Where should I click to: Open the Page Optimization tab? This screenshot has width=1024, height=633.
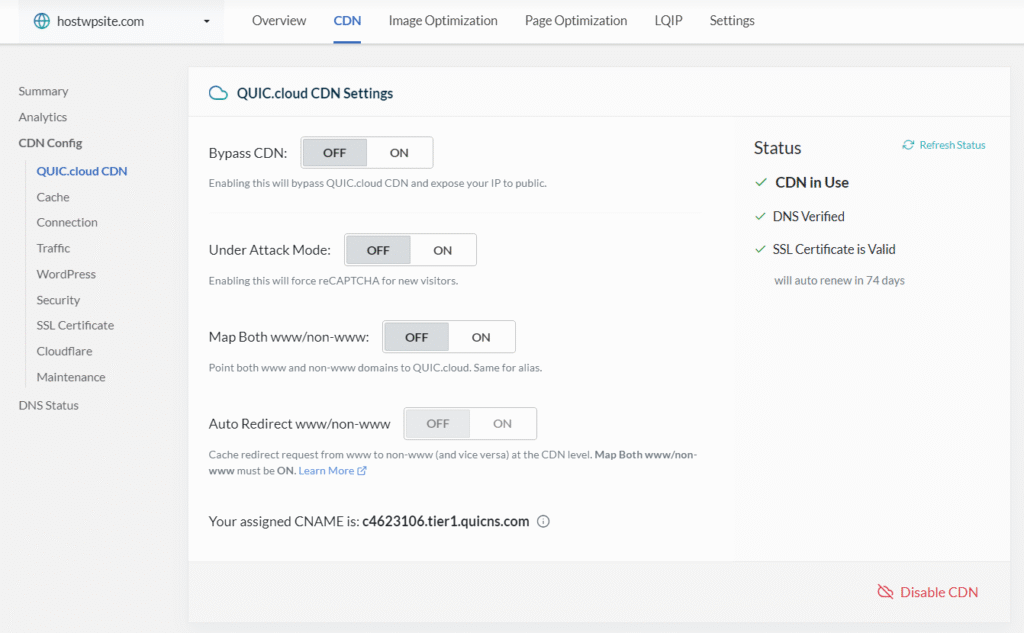(576, 20)
